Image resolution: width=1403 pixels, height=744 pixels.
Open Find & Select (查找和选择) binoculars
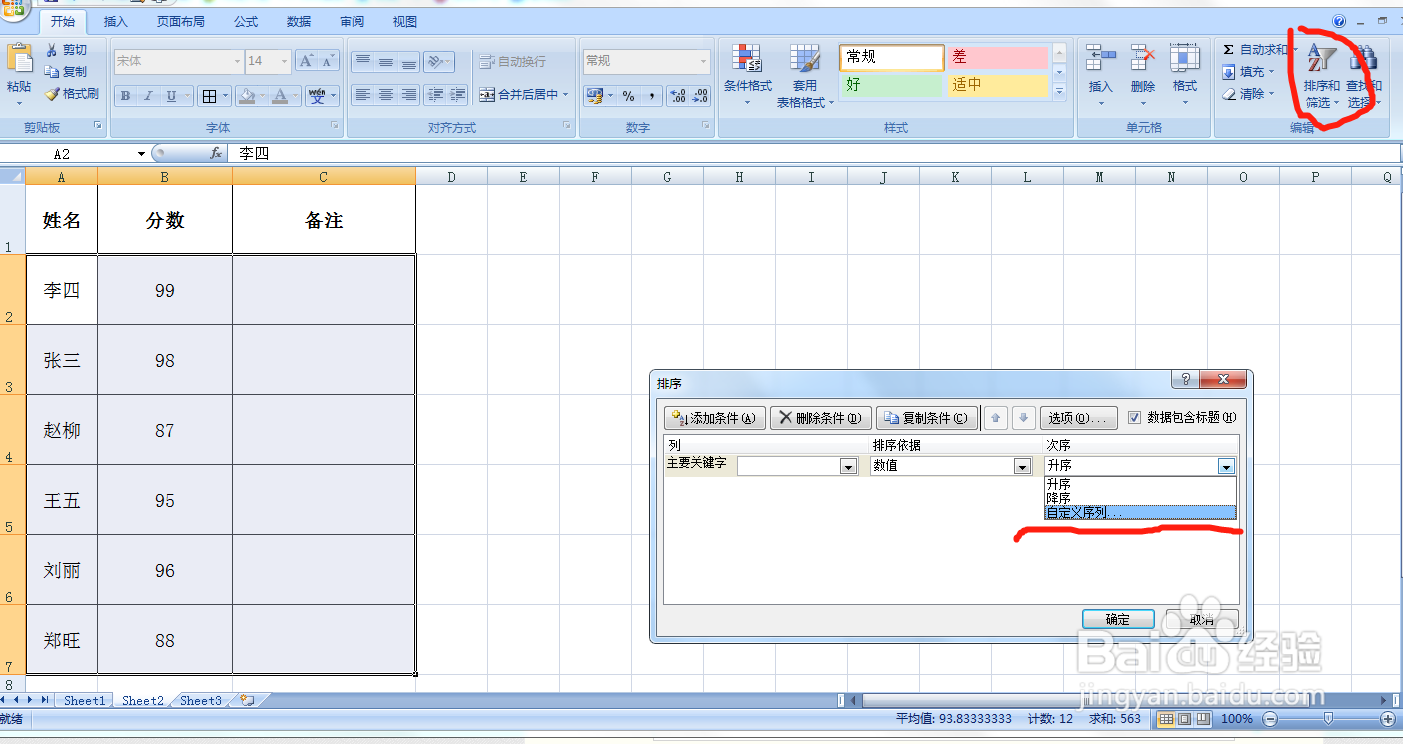pos(1363,75)
